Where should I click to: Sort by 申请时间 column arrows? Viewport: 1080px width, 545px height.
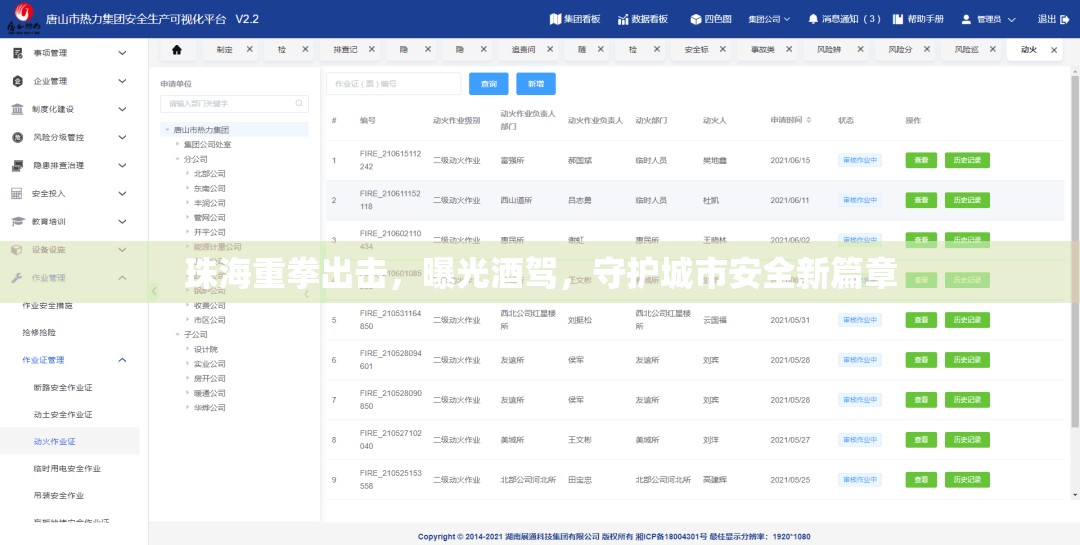click(809, 120)
